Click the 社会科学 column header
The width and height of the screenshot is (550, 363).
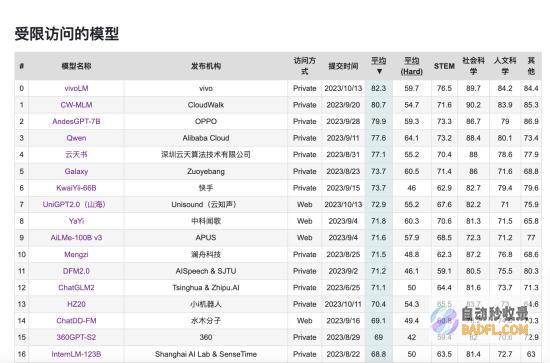pyautogui.click(x=473, y=66)
